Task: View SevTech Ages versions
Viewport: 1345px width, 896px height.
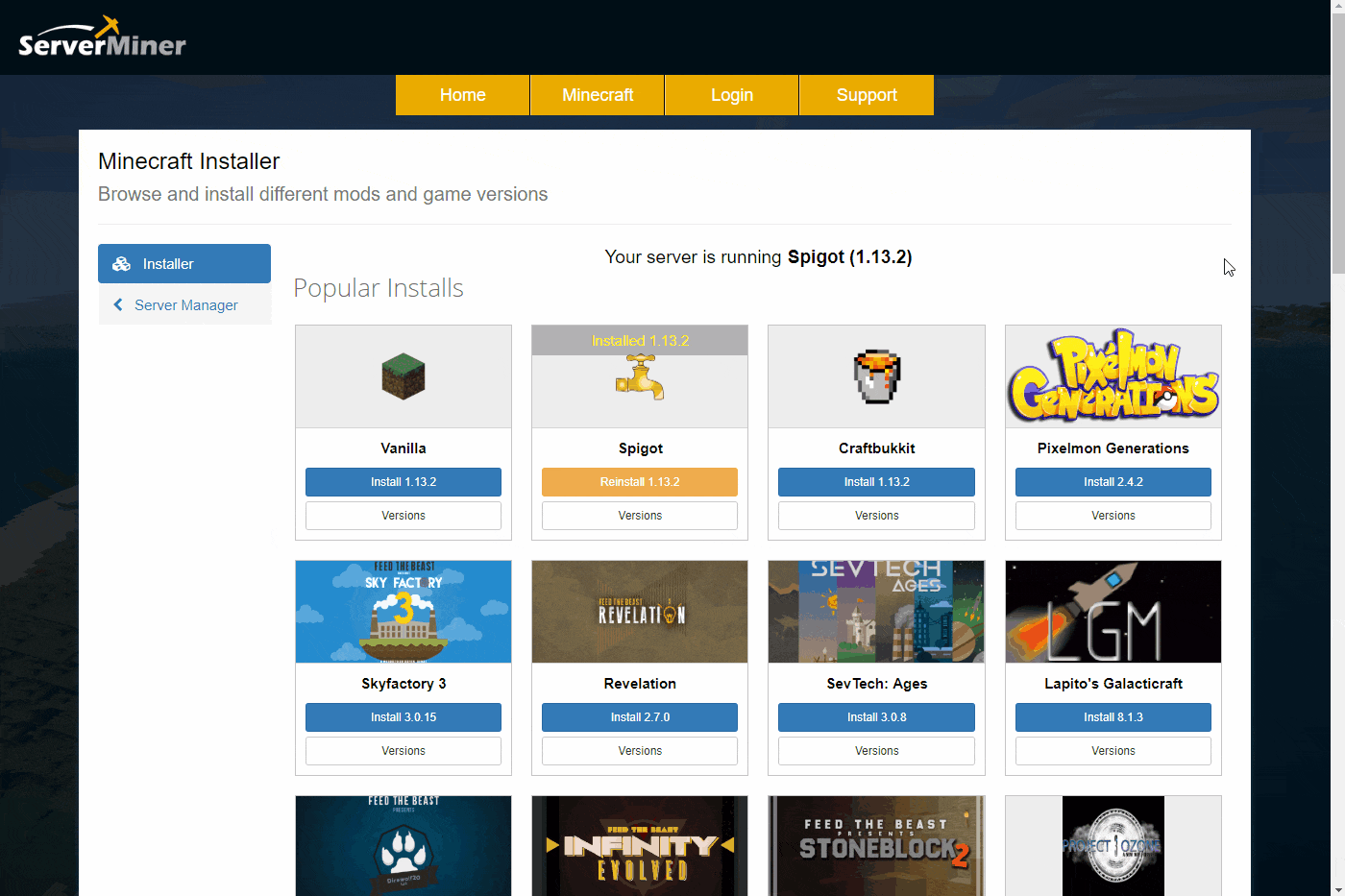Action: pos(877,751)
